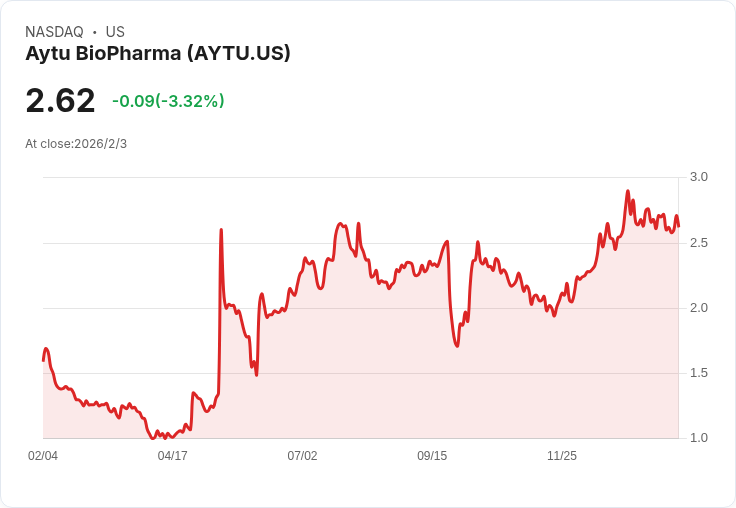The image size is (736, 508).
Task: Click the 1.5 y-axis label
Action: point(699,373)
